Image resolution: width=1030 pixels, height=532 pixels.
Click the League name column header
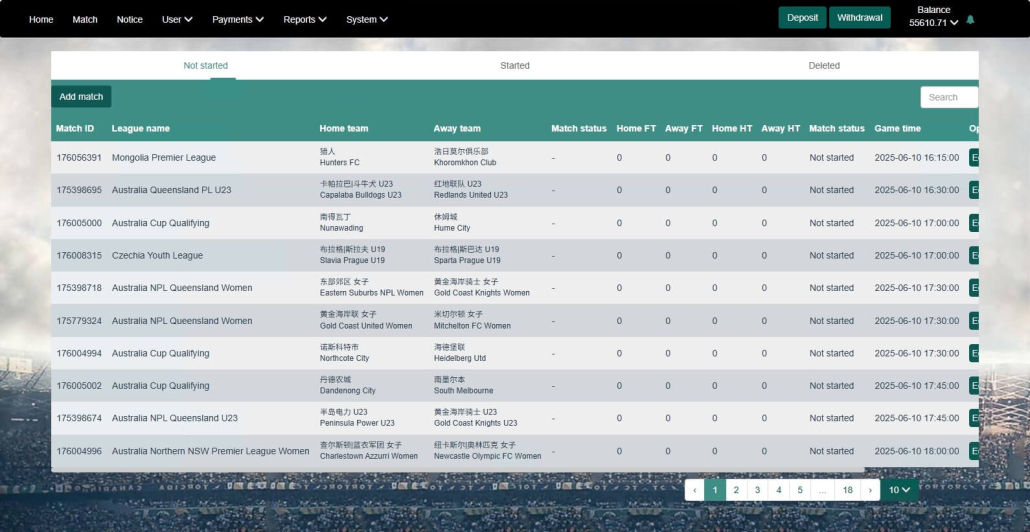[141, 128]
